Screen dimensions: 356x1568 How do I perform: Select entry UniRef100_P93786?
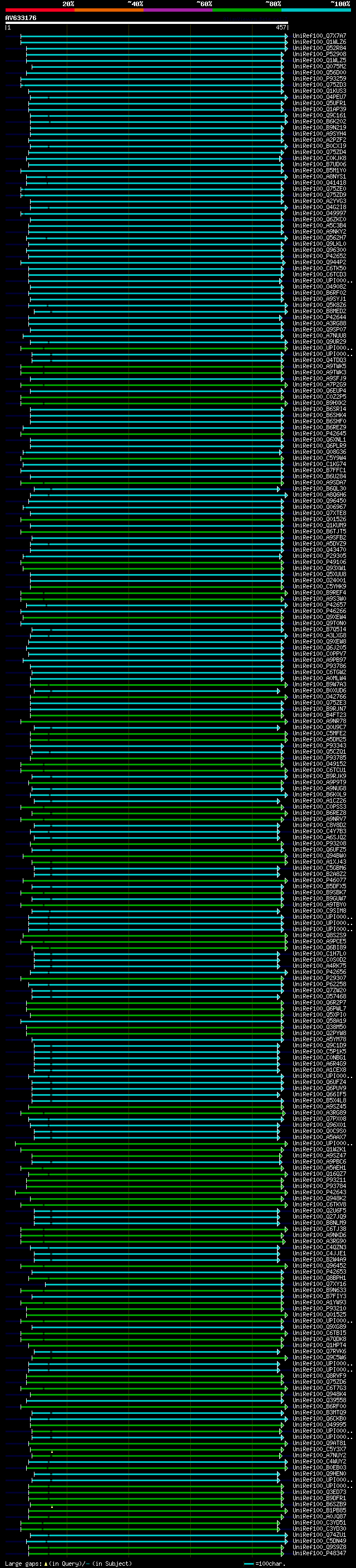click(319, 666)
